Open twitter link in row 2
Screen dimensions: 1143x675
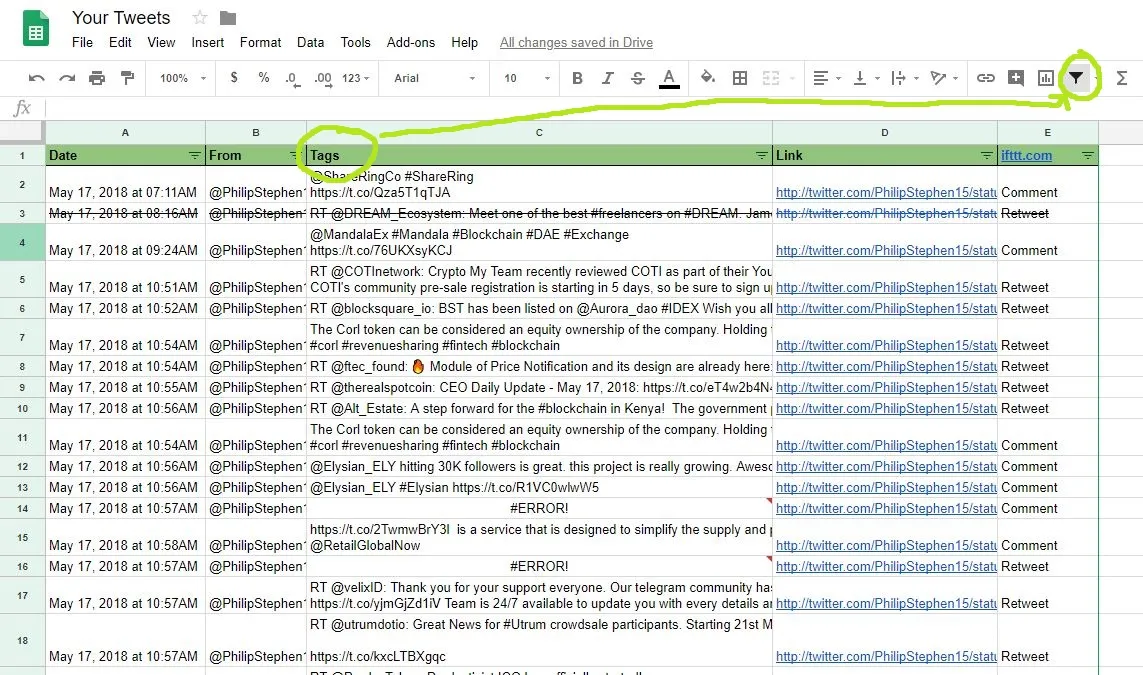point(886,192)
